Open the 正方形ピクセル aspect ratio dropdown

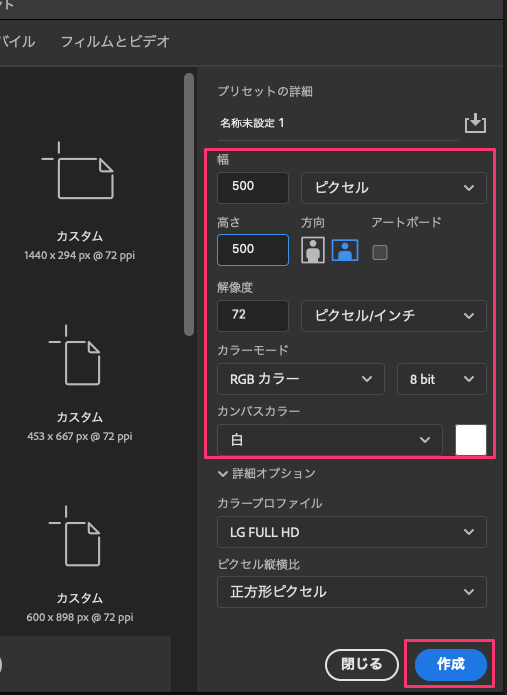coord(352,592)
